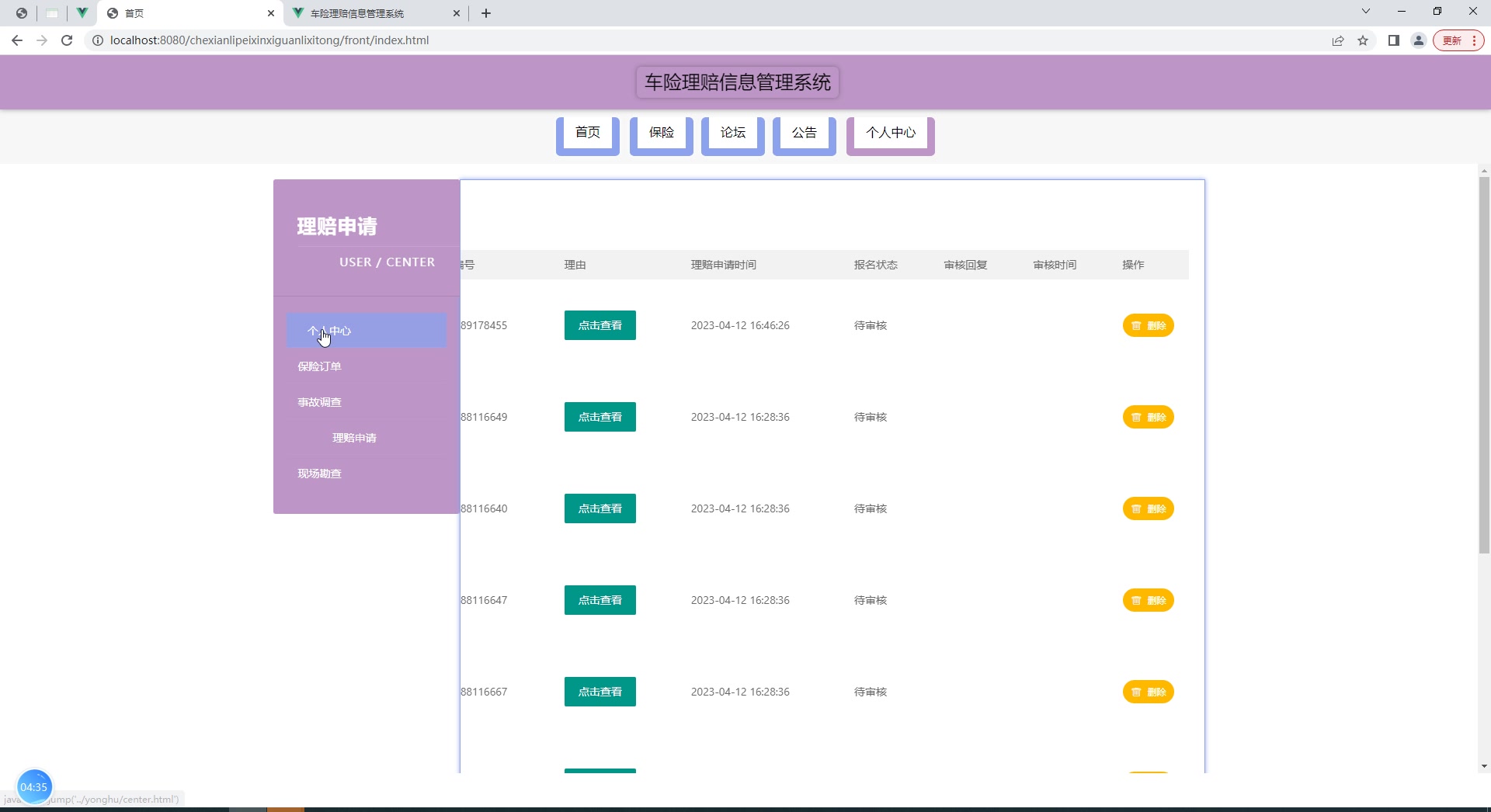Open 保险订单 in the sidebar
This screenshot has height=812, width=1491.
319,366
